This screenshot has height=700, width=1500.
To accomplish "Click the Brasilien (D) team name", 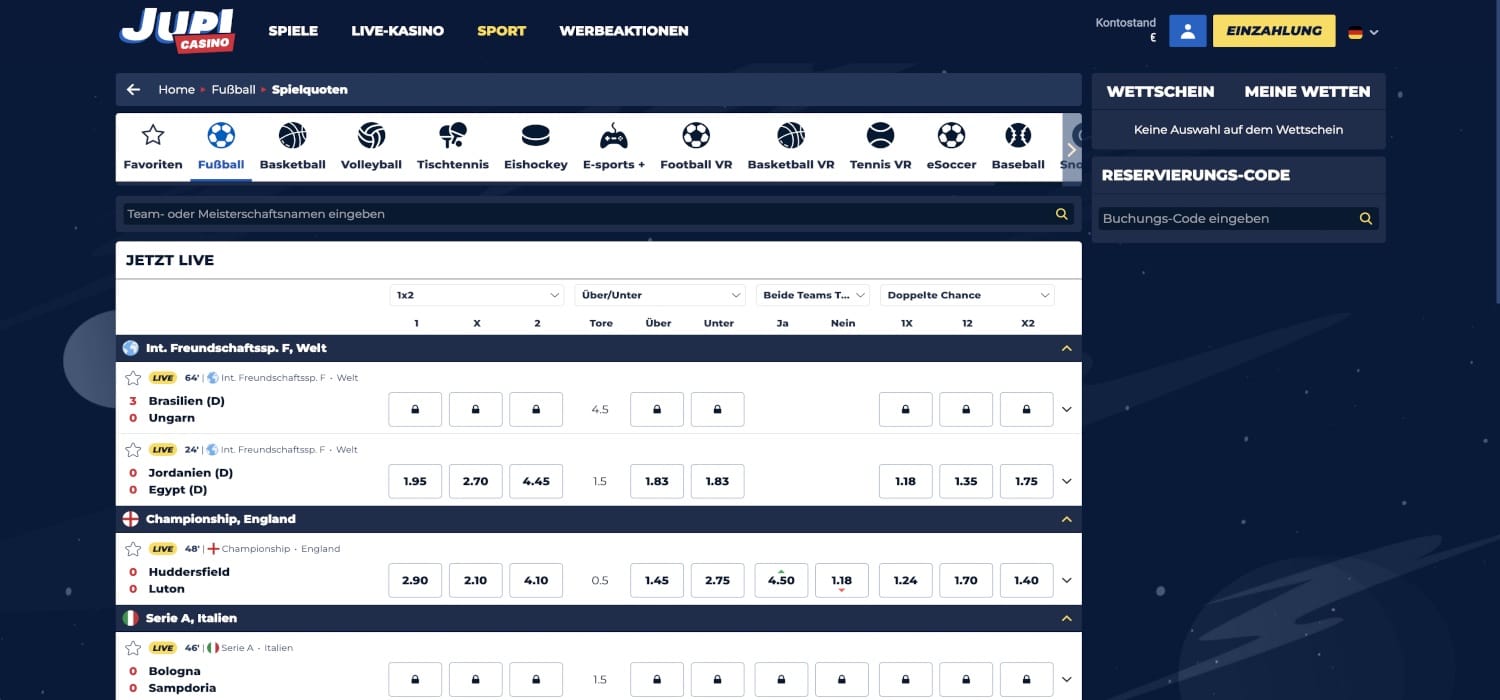I will (x=187, y=401).
